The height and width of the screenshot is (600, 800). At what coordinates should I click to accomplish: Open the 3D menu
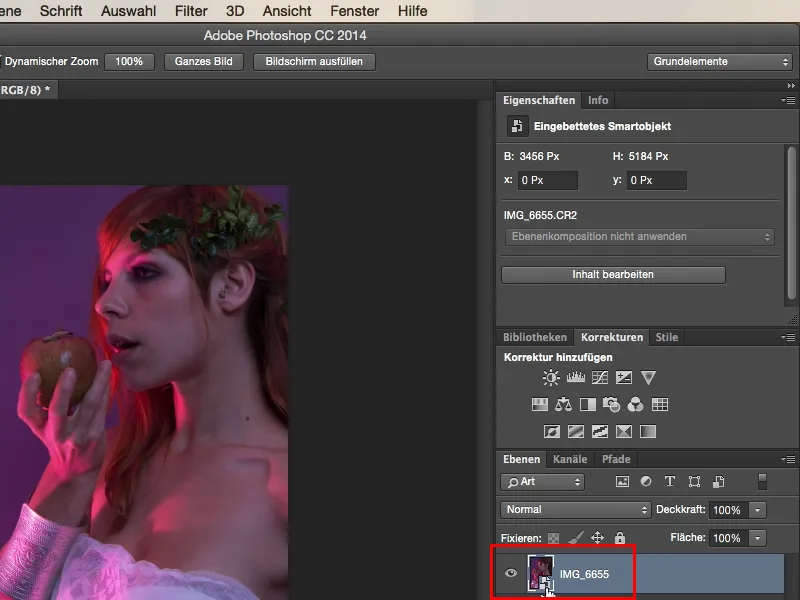pos(235,11)
